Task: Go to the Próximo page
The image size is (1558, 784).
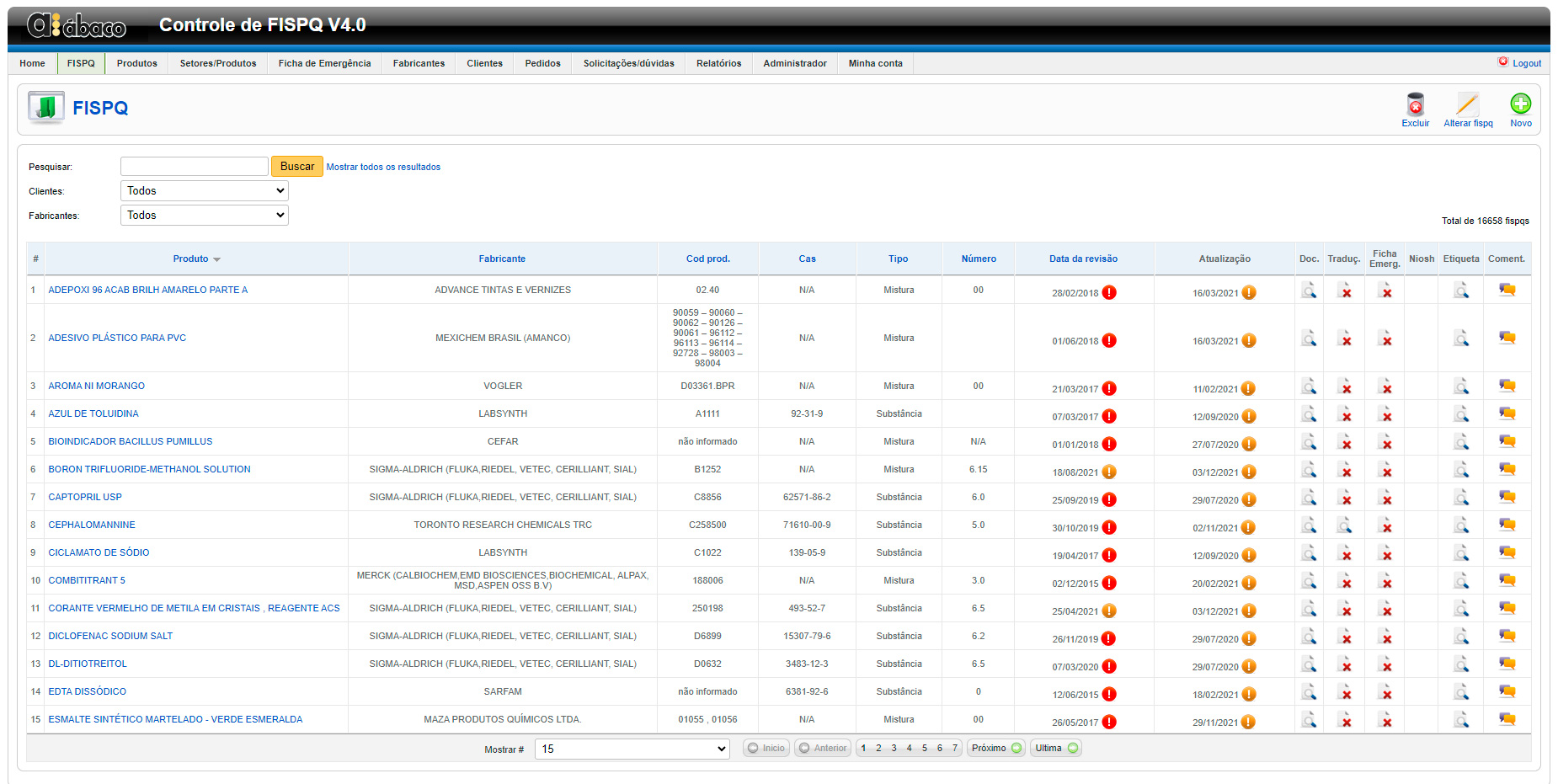Action: (x=996, y=749)
